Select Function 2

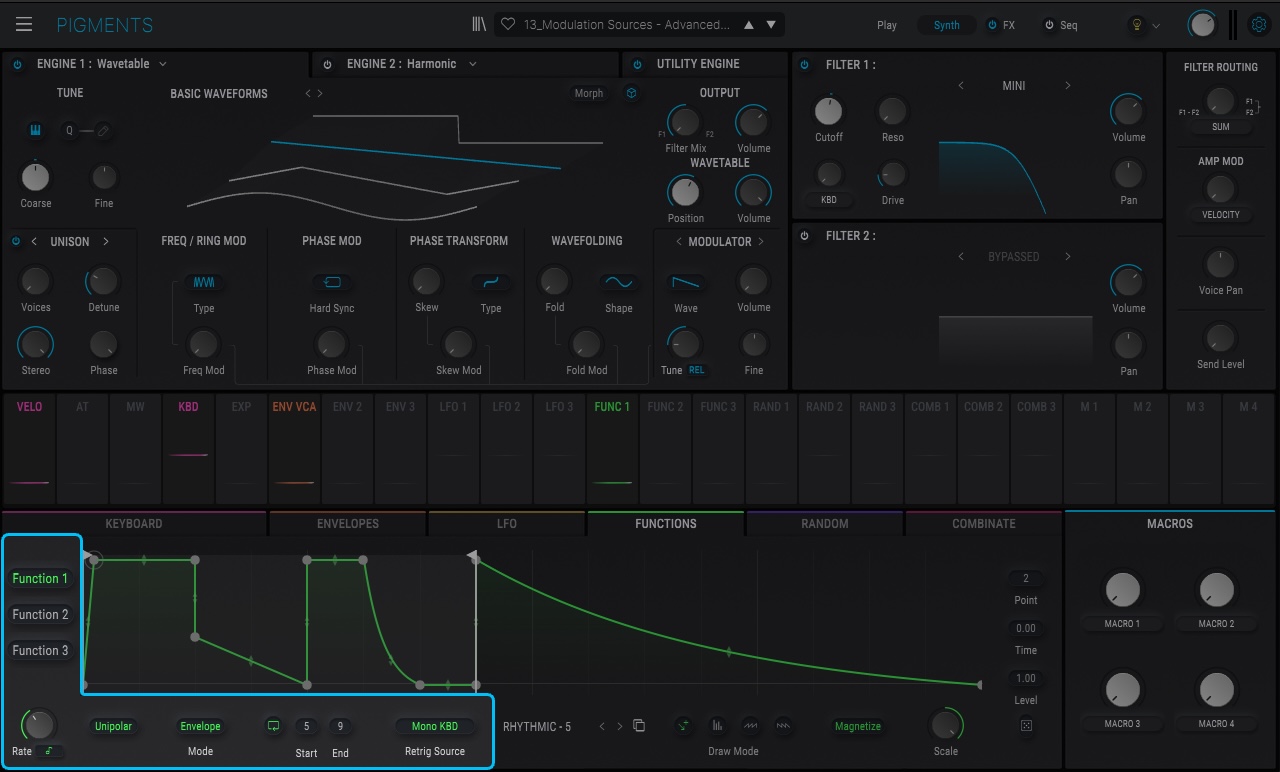click(41, 615)
